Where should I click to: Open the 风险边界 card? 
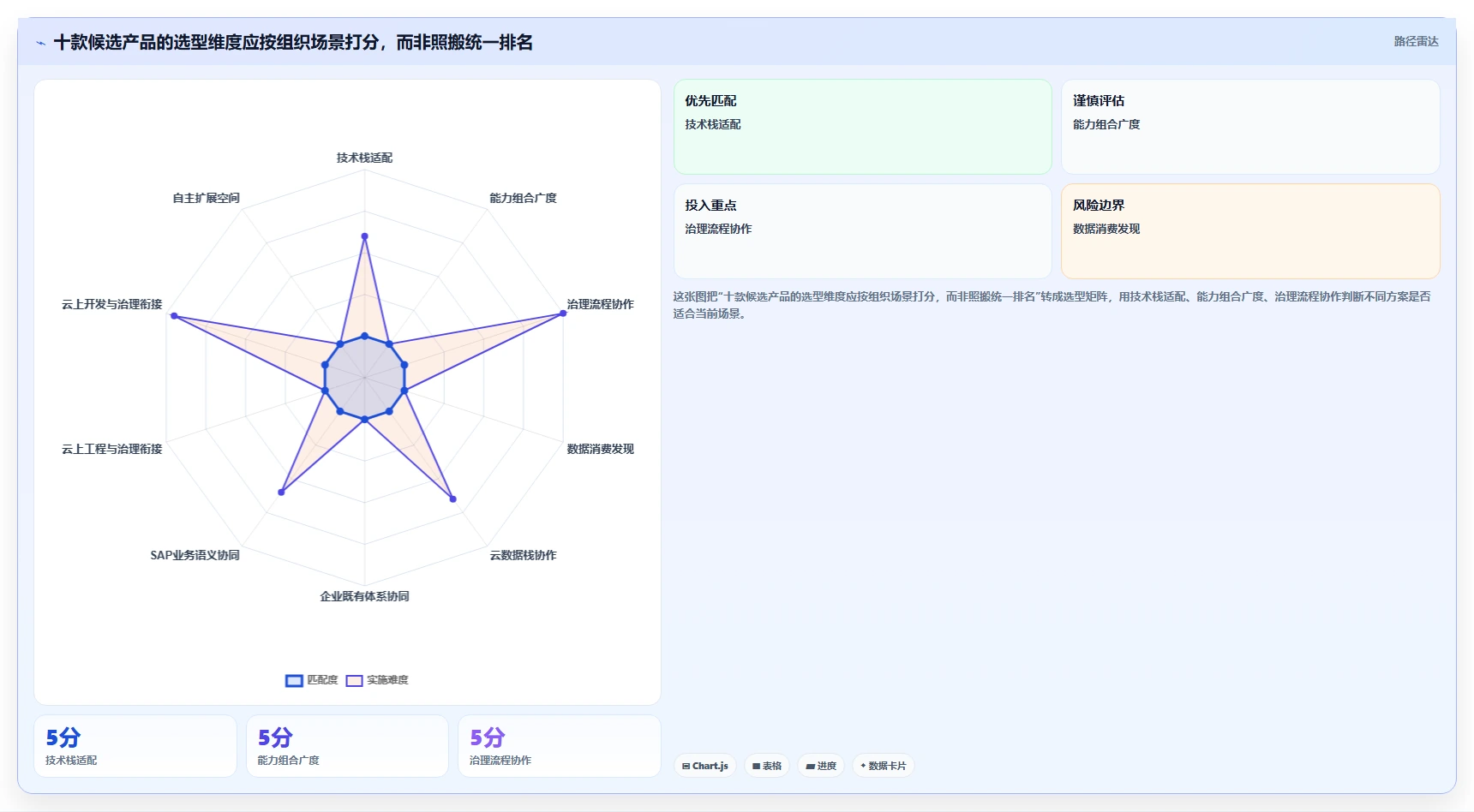click(x=1250, y=231)
